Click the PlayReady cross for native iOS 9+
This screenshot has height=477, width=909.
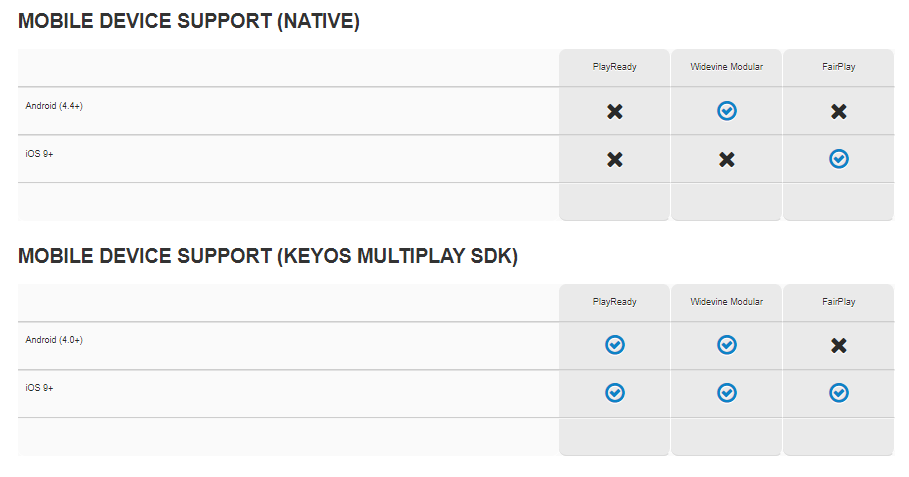point(615,159)
